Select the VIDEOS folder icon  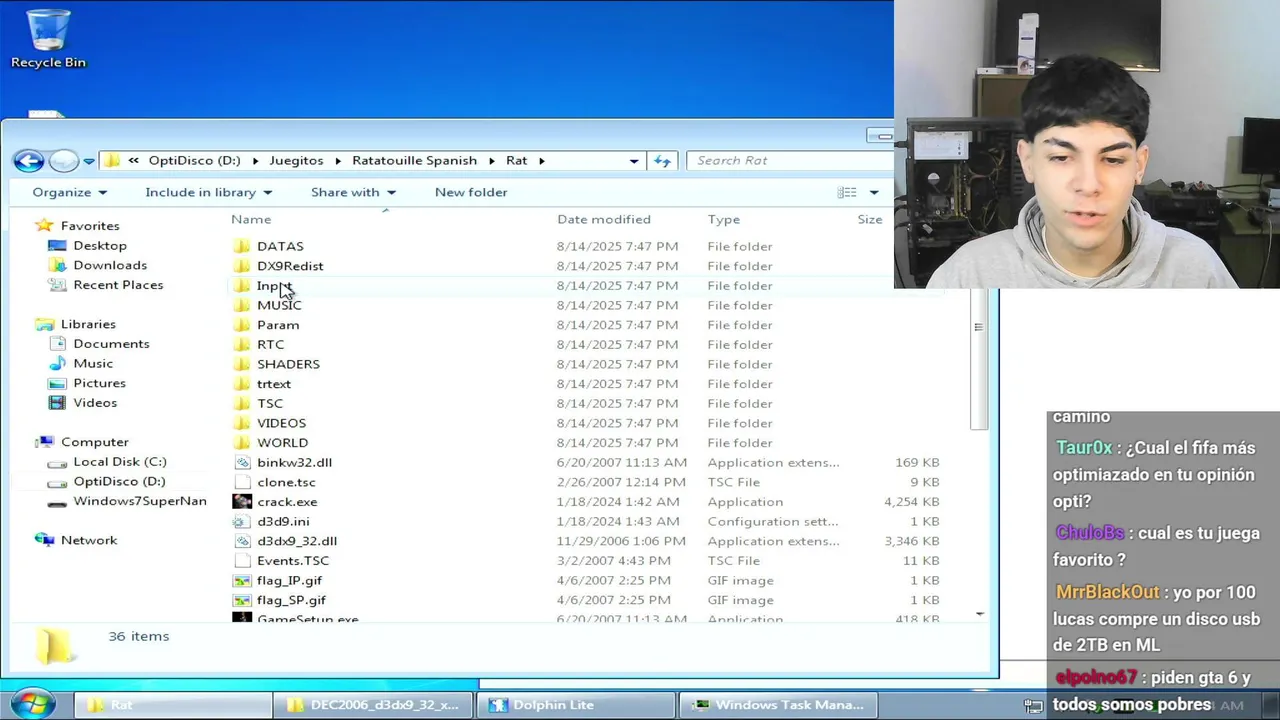tap(242, 423)
